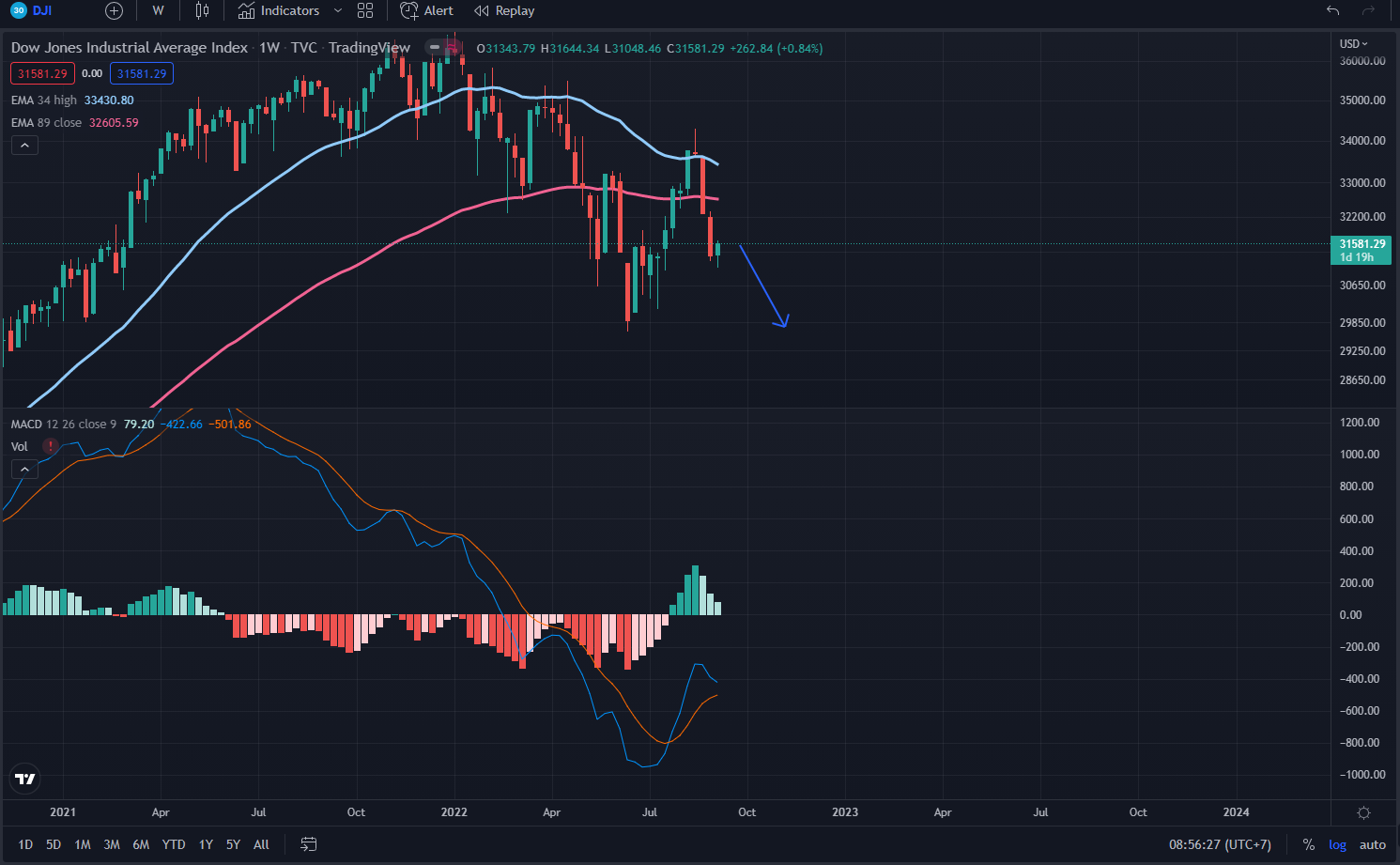Collapse the MACD pane legend

pos(24,469)
